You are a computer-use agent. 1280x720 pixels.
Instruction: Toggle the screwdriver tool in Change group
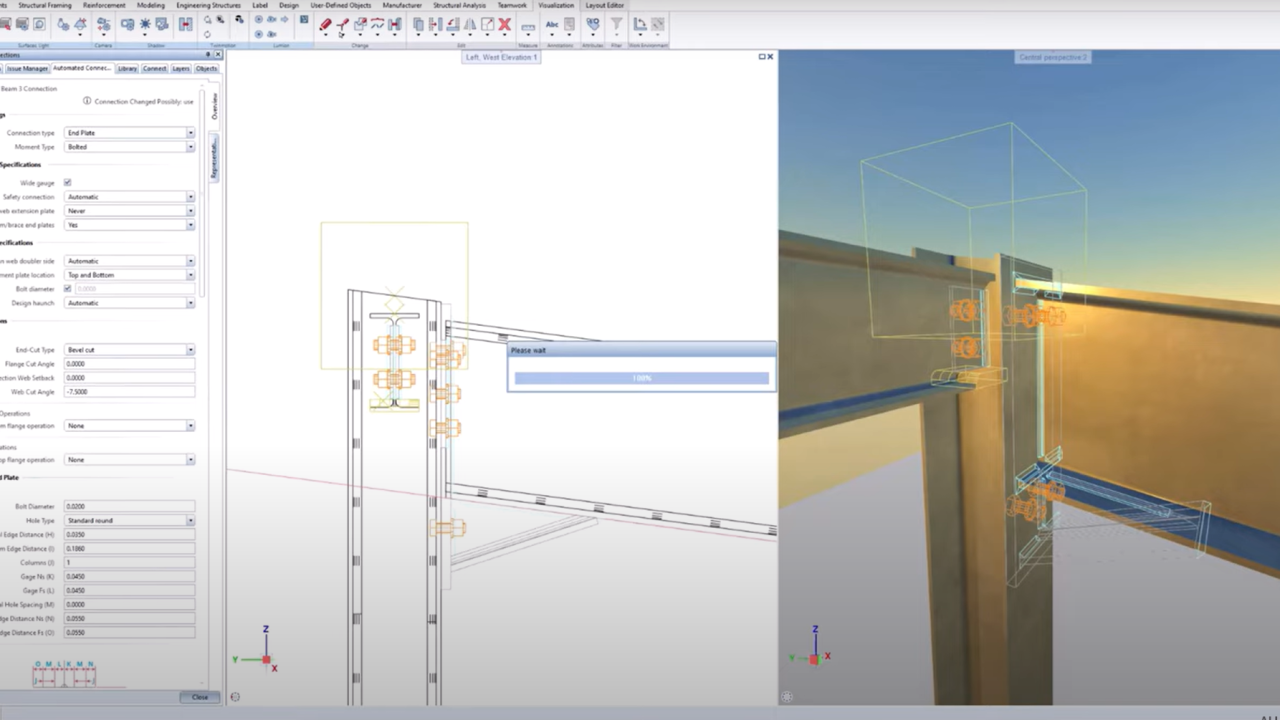tap(343, 25)
